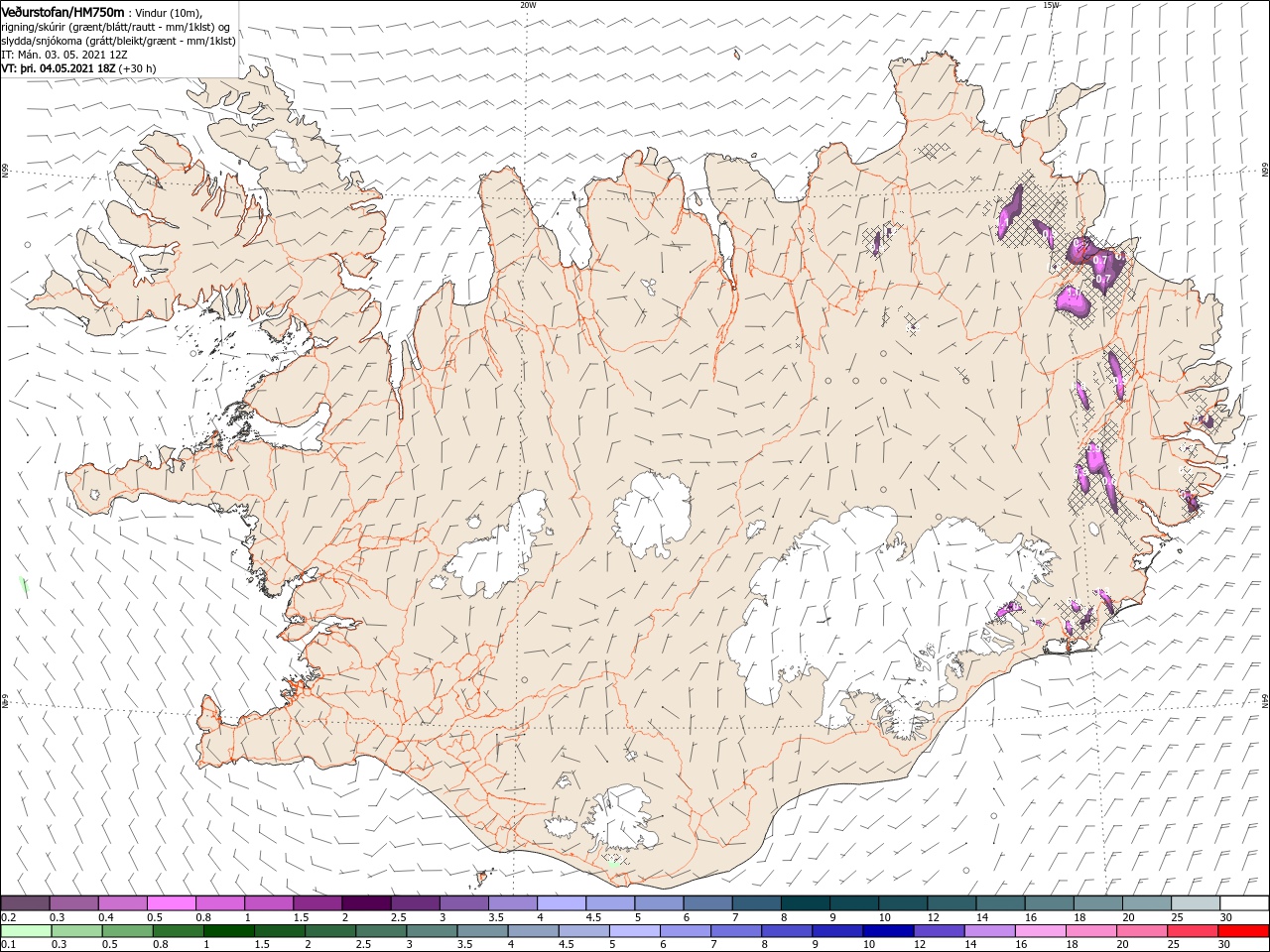This screenshot has height=952, width=1270.
Task: Select the dark teal 8 snow swatch
Action: pos(806,903)
